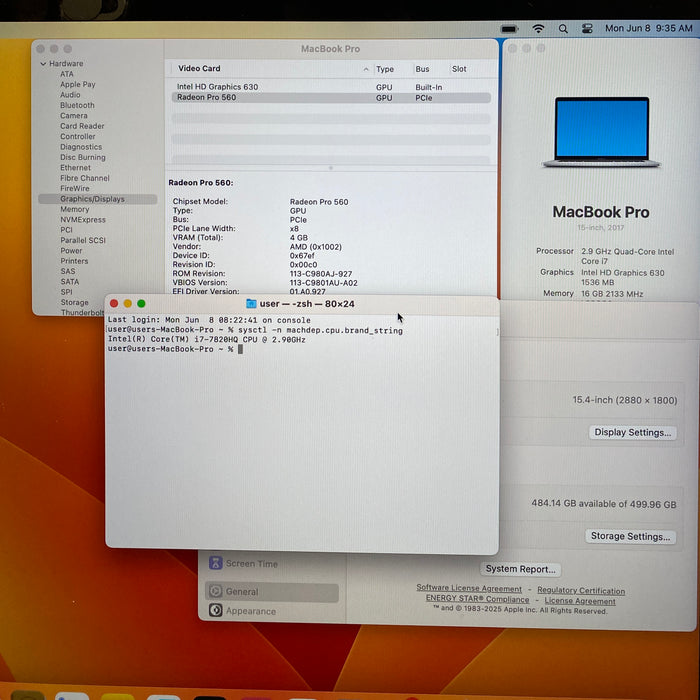Click the ROM Revision value 113-C980AJ-927

(321, 274)
